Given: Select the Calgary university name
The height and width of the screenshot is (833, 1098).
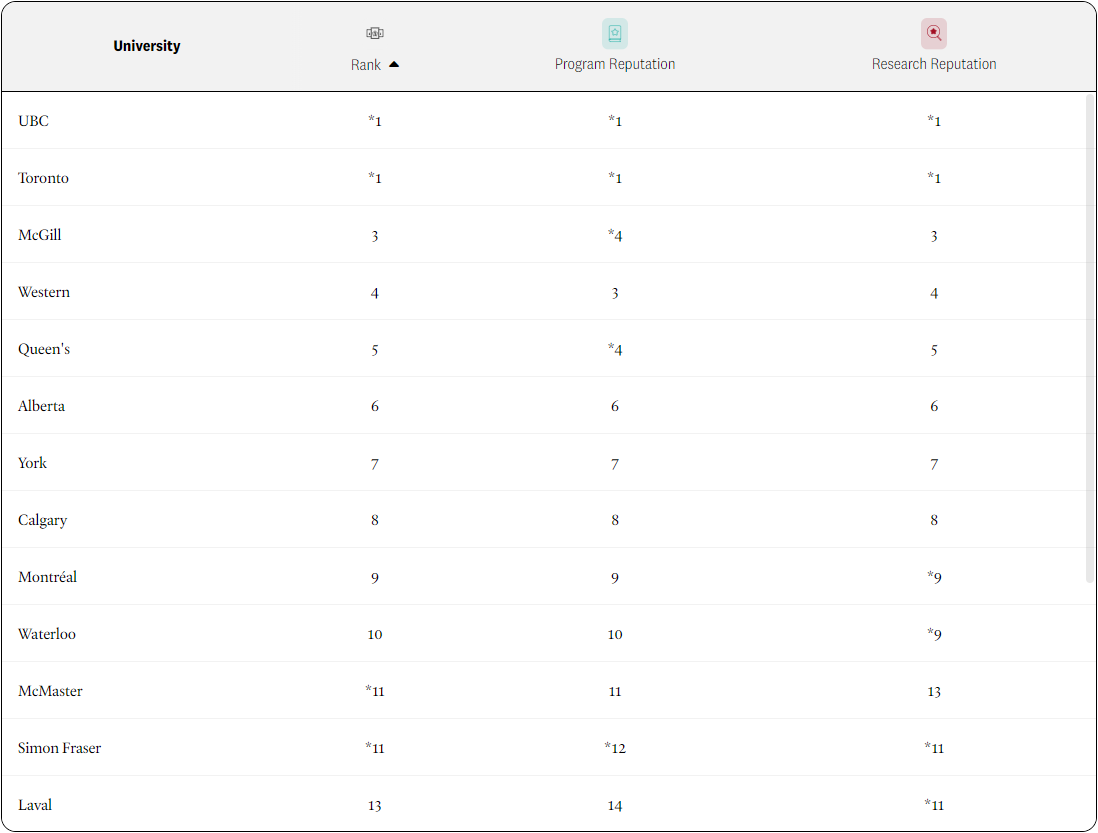Looking at the screenshot, I should 43,520.
